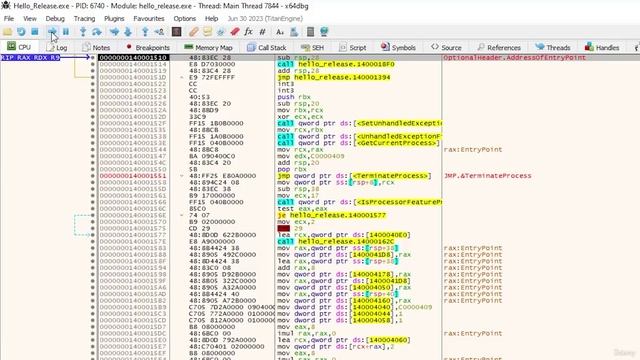Select the 'call hello_release.14000162C' instruction
Viewport: 640px width, 360px height.
[336, 241]
